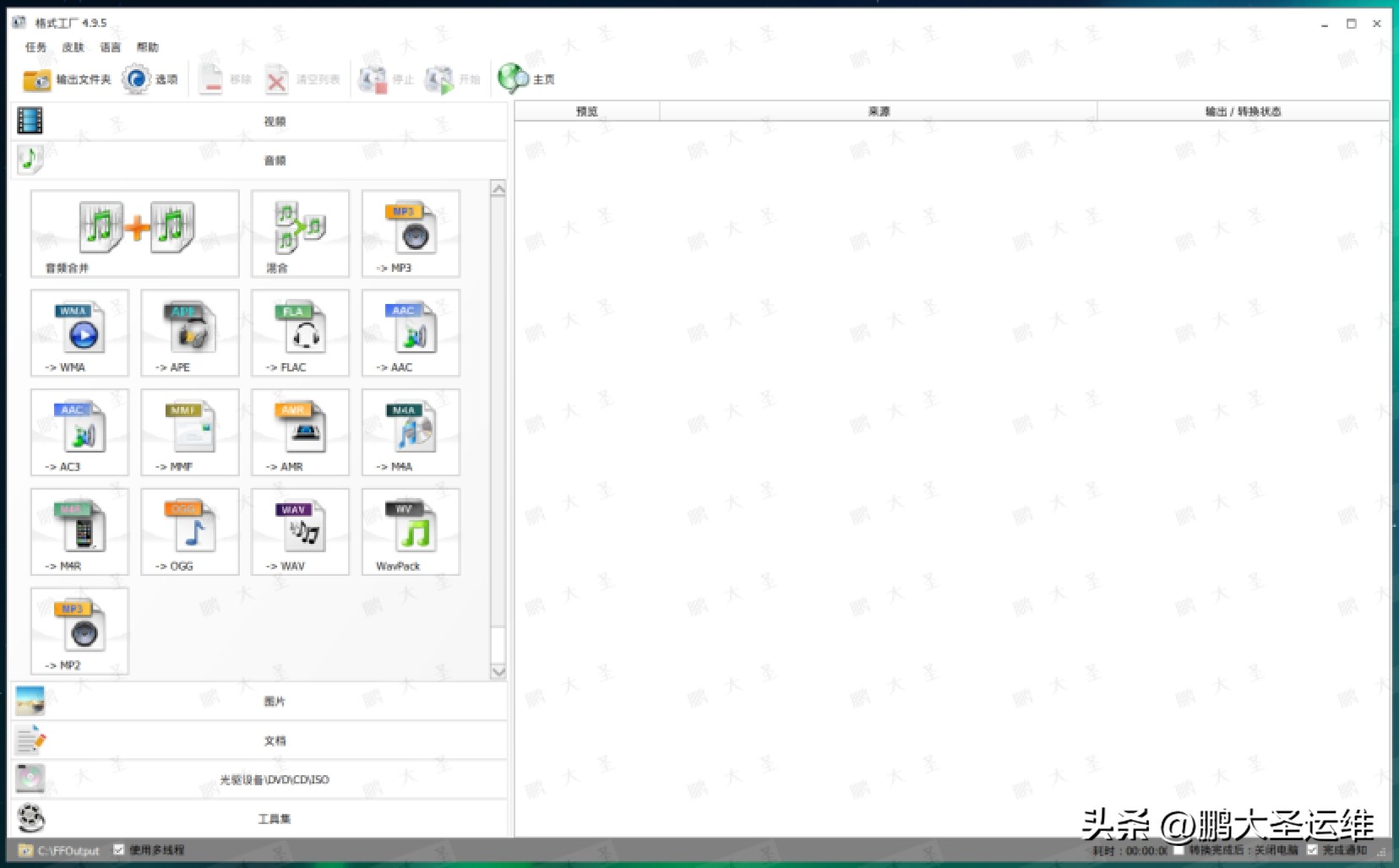Choose the -> FLAC format icon

[300, 333]
